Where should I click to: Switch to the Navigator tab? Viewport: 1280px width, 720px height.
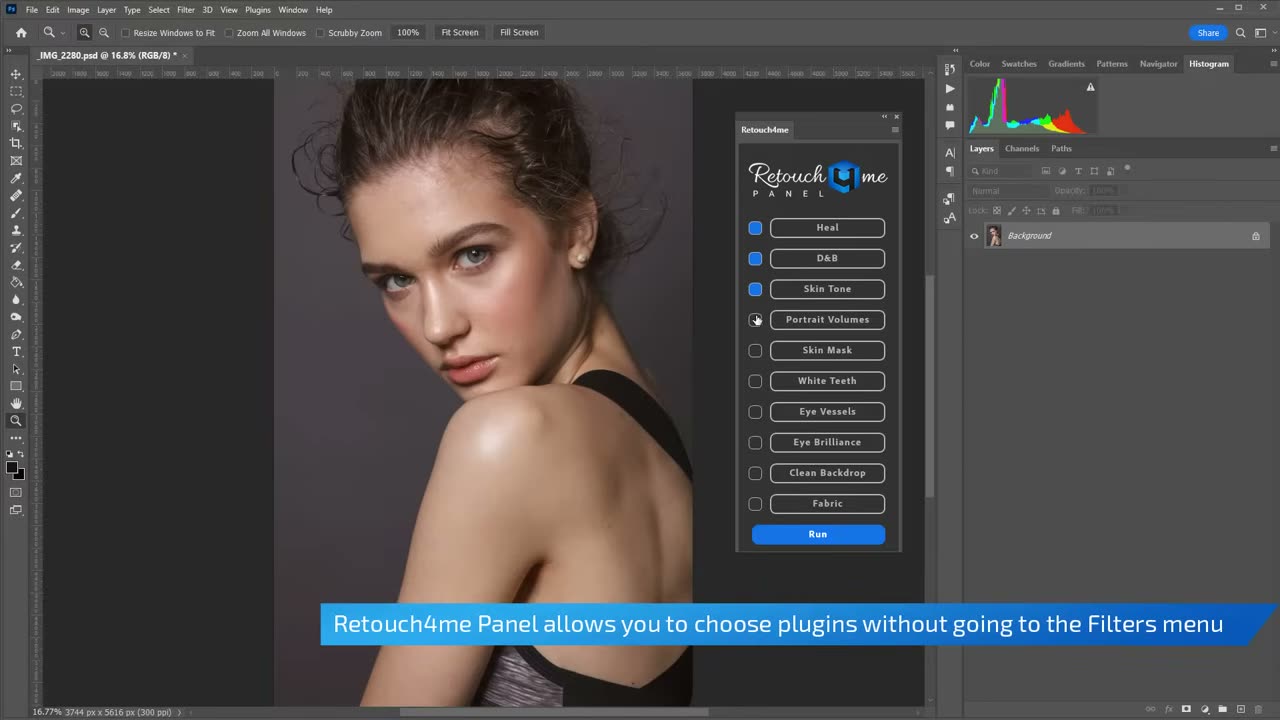coord(1158,64)
